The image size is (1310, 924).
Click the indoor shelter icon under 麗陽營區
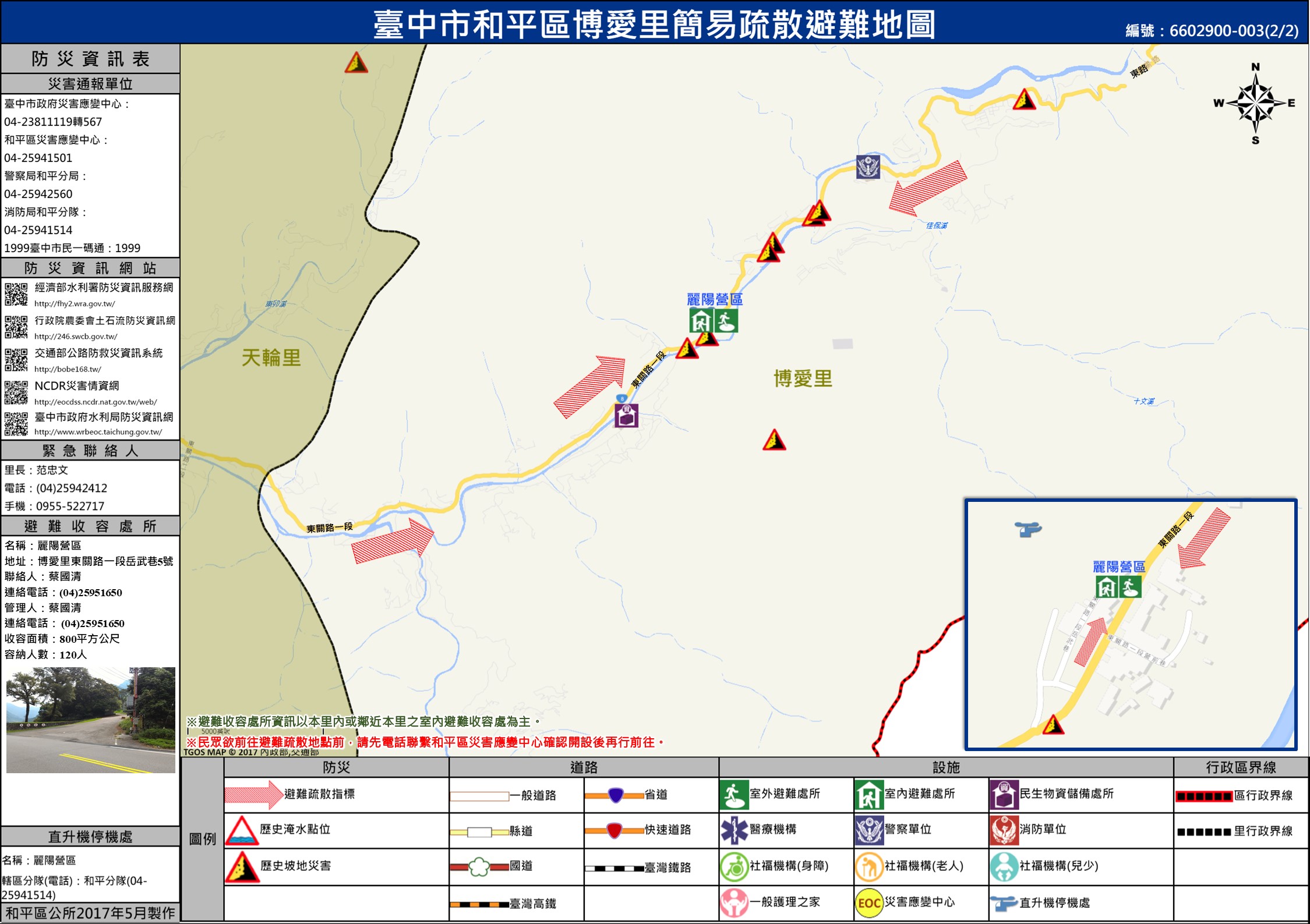pos(701,321)
